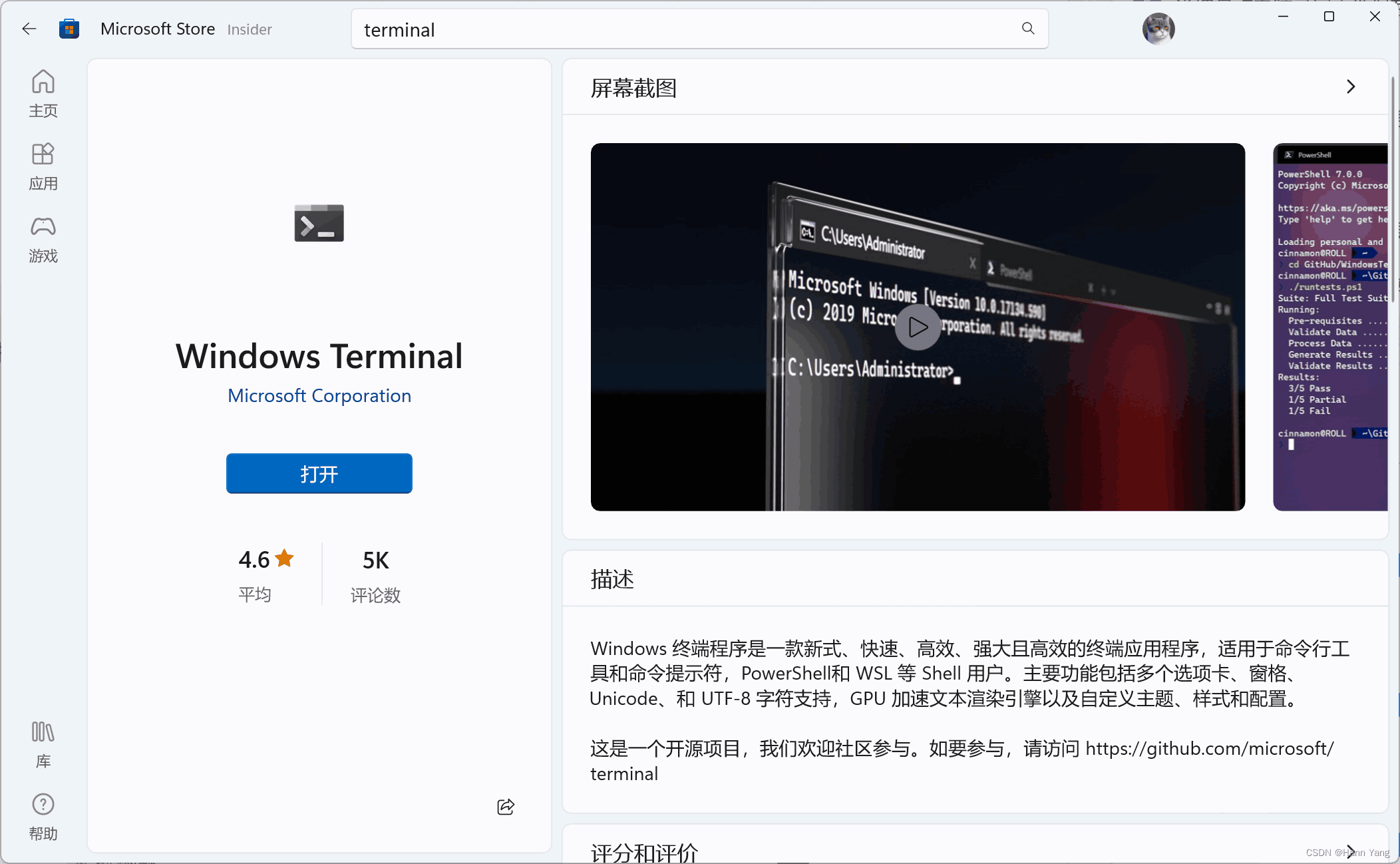Image resolution: width=1400 pixels, height=864 pixels.
Task: Click the 打开 (Open) button
Action: (319, 473)
